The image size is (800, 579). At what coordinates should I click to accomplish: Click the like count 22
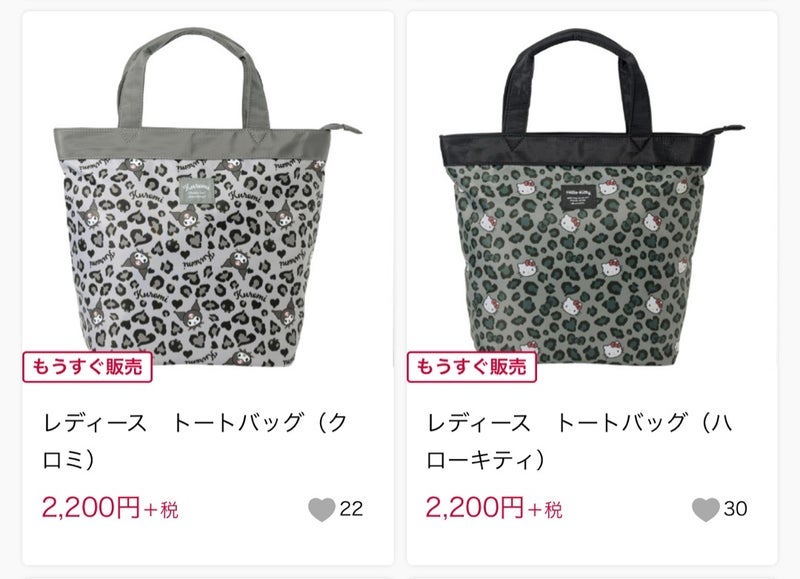pos(351,509)
